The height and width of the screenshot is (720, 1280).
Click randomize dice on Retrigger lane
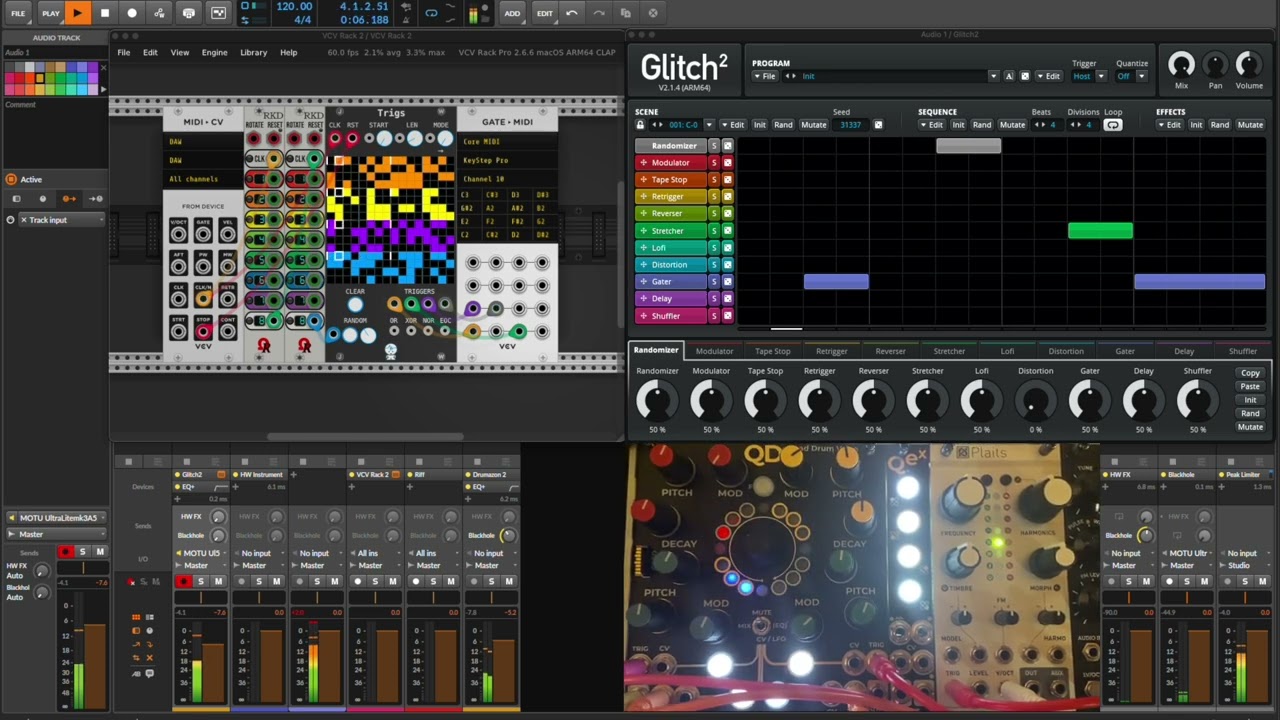pos(728,197)
